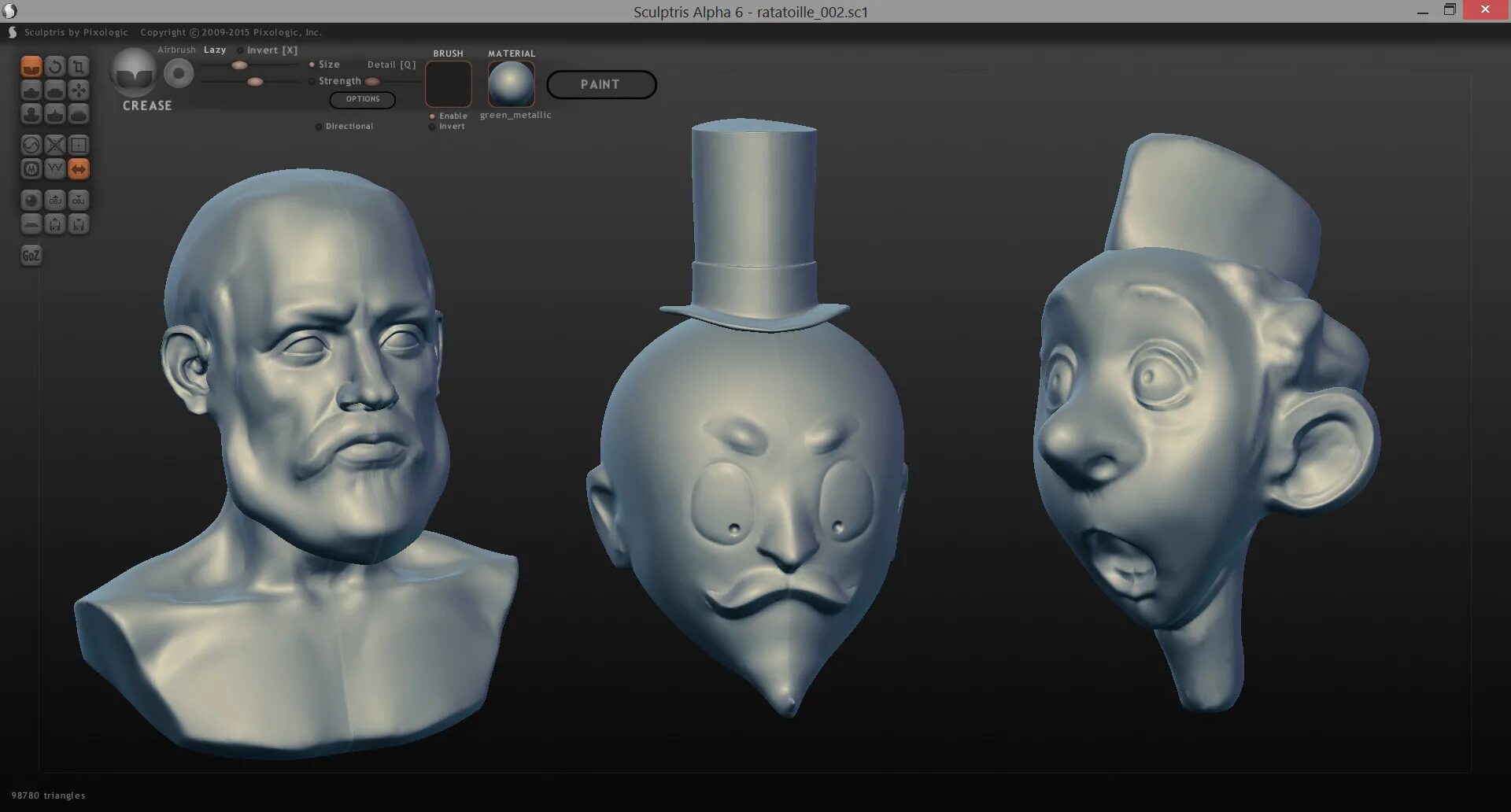Click the Save floppy disk icon
This screenshot has width=1511, height=812.
point(78,224)
